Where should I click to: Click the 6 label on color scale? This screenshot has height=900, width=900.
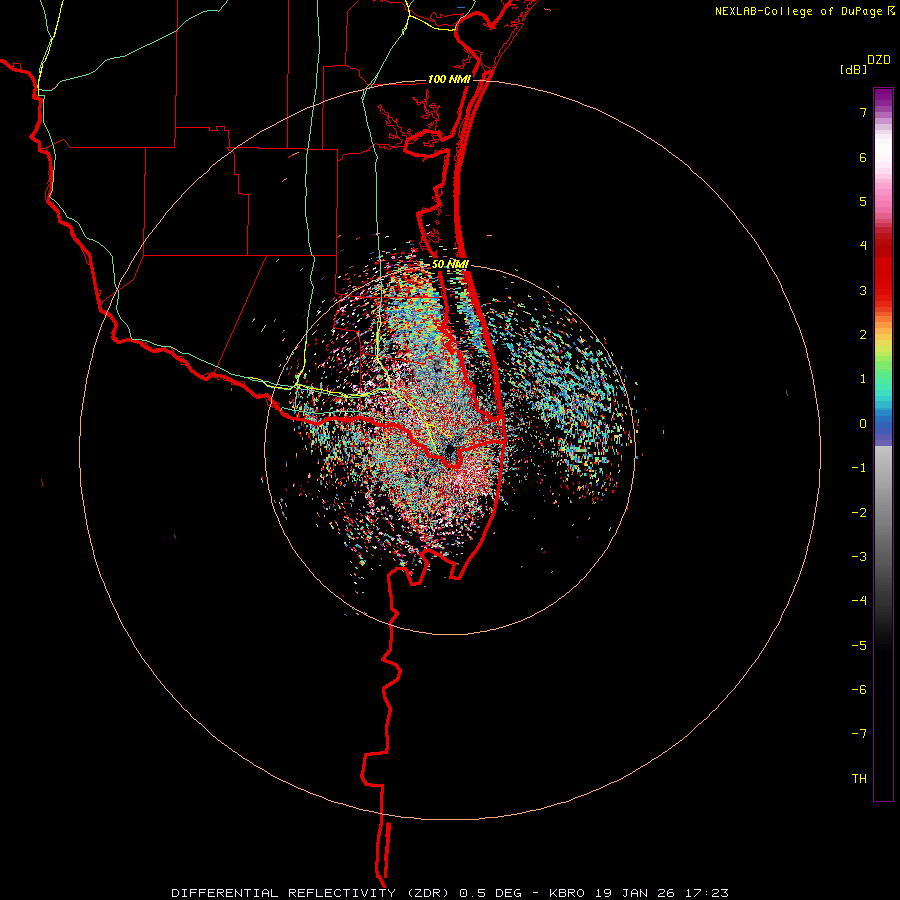(863, 157)
